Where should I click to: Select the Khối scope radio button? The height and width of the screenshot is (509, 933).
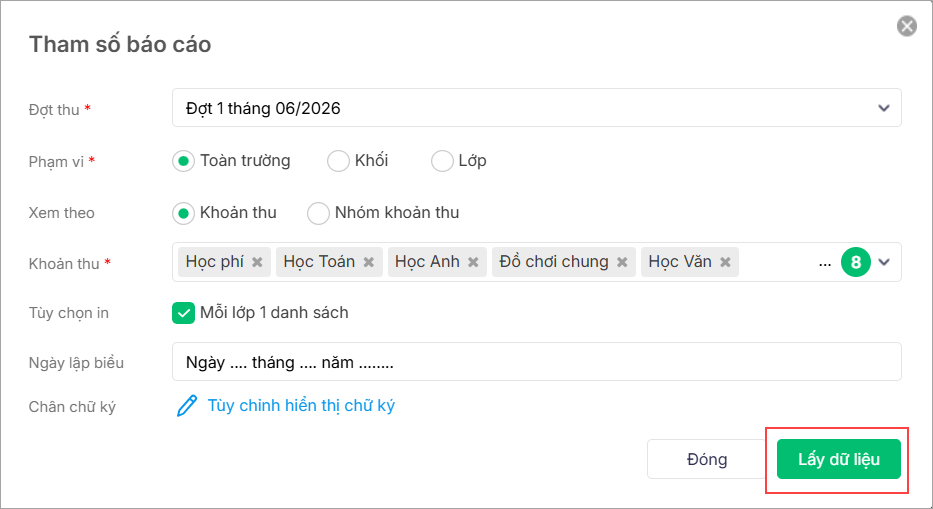tap(338, 160)
